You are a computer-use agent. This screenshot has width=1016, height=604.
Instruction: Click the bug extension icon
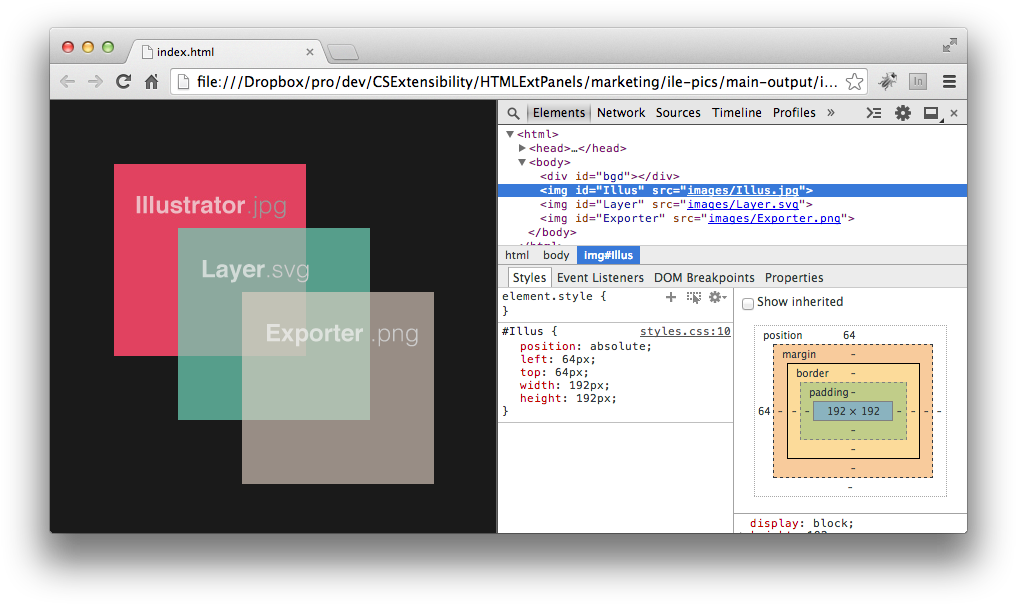888,82
